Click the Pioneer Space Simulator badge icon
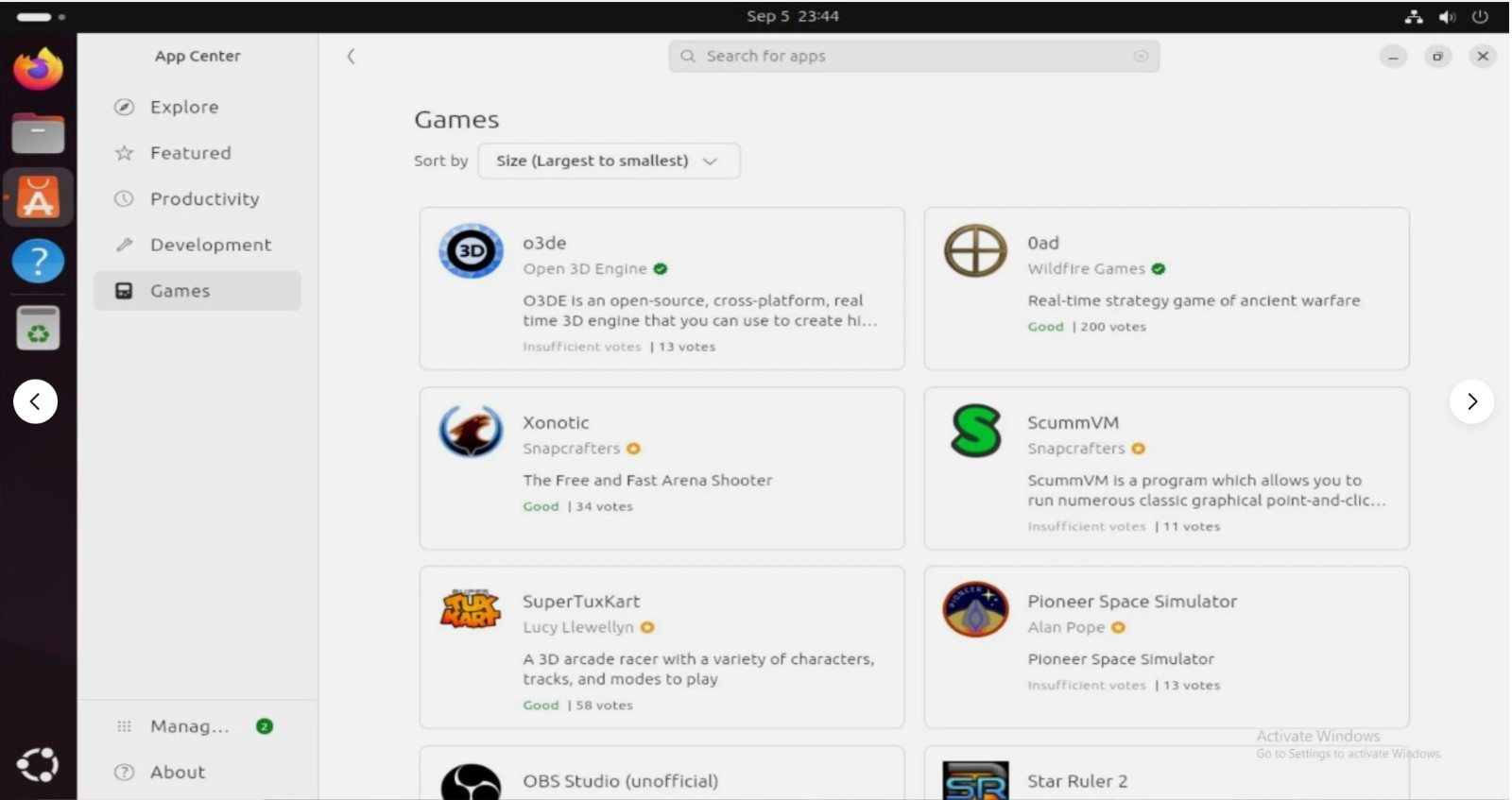The image size is (1512, 800). 975,609
